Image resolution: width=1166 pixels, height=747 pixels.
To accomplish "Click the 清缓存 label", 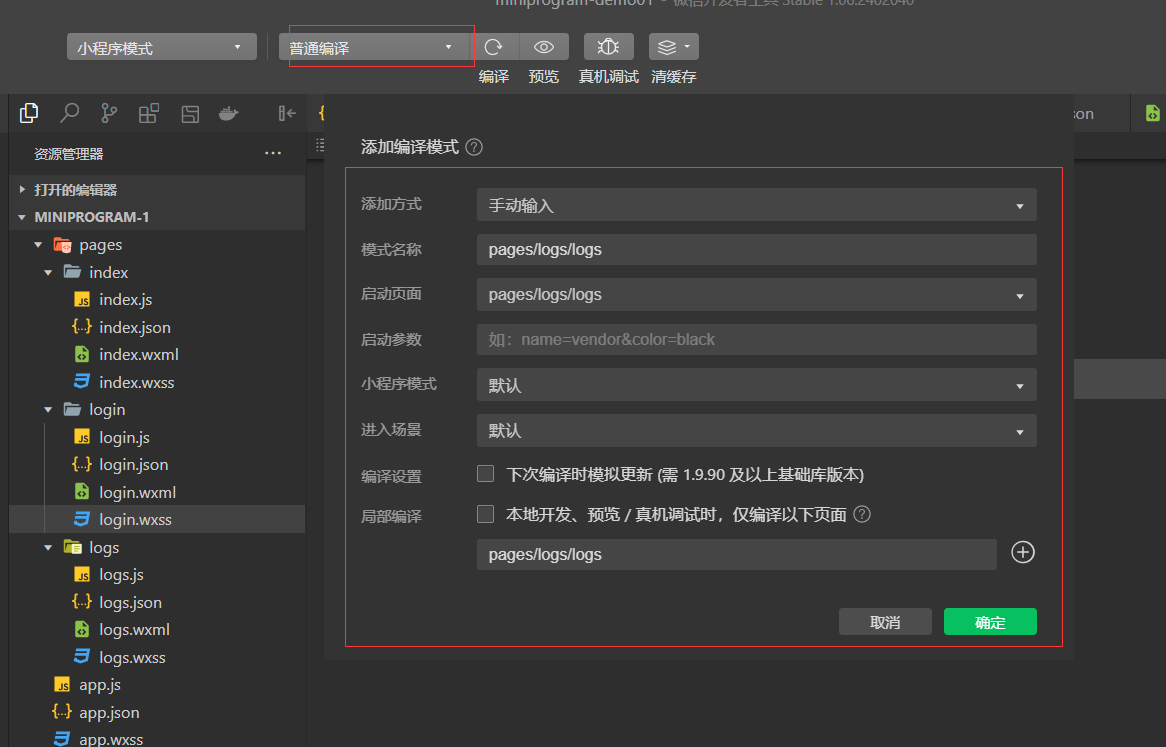I will (674, 77).
